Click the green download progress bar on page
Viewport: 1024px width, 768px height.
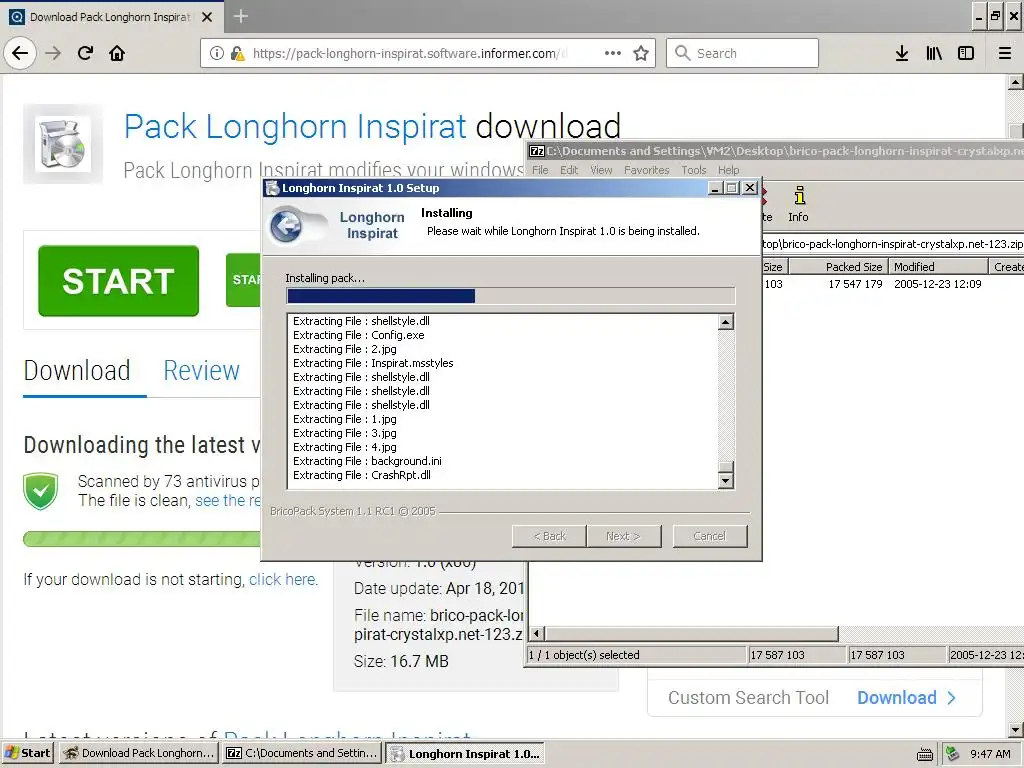pos(142,539)
